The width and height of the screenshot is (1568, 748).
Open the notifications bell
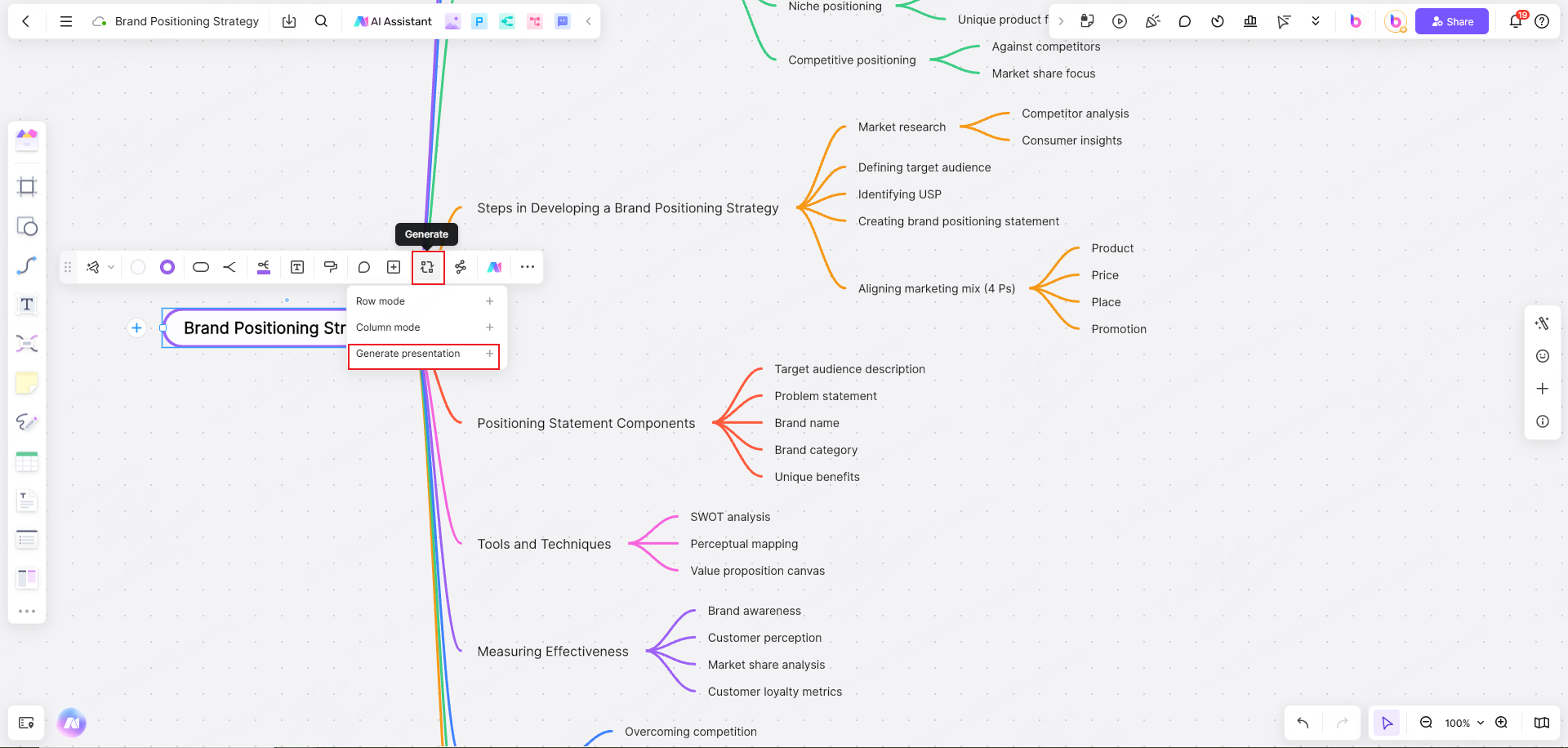(1515, 21)
